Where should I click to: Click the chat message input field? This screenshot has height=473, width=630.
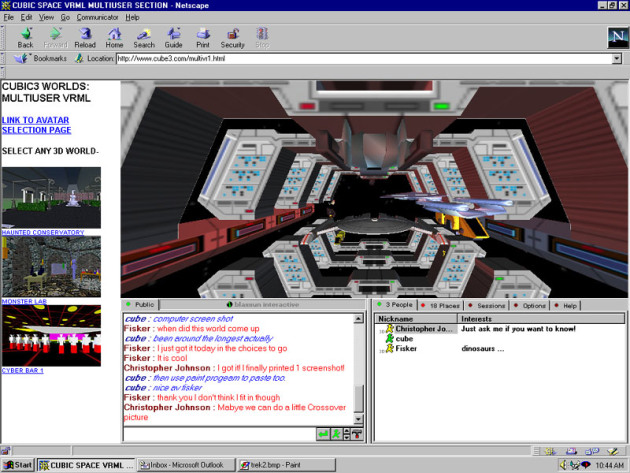(219, 434)
